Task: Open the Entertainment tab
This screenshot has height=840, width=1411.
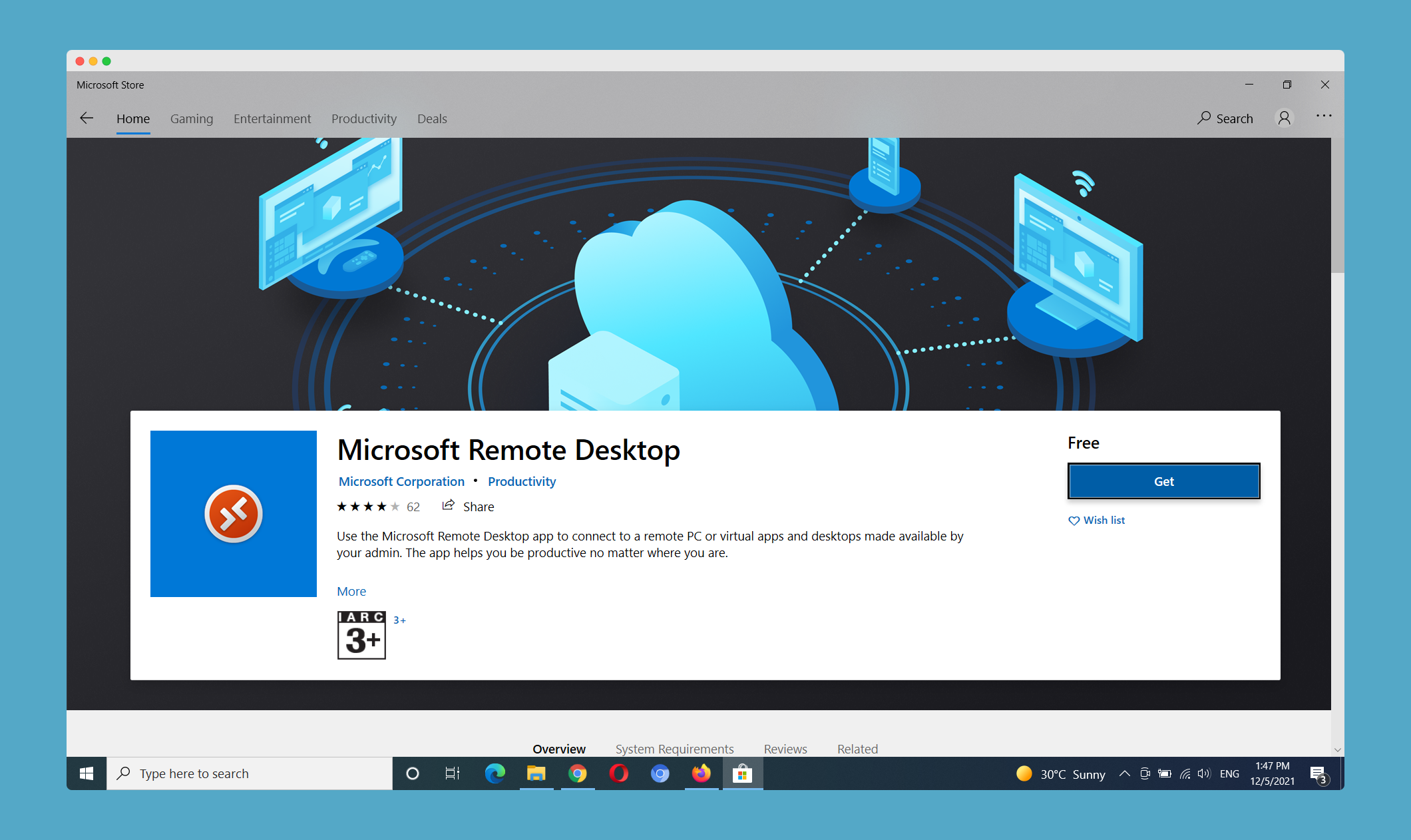Action: [x=272, y=118]
